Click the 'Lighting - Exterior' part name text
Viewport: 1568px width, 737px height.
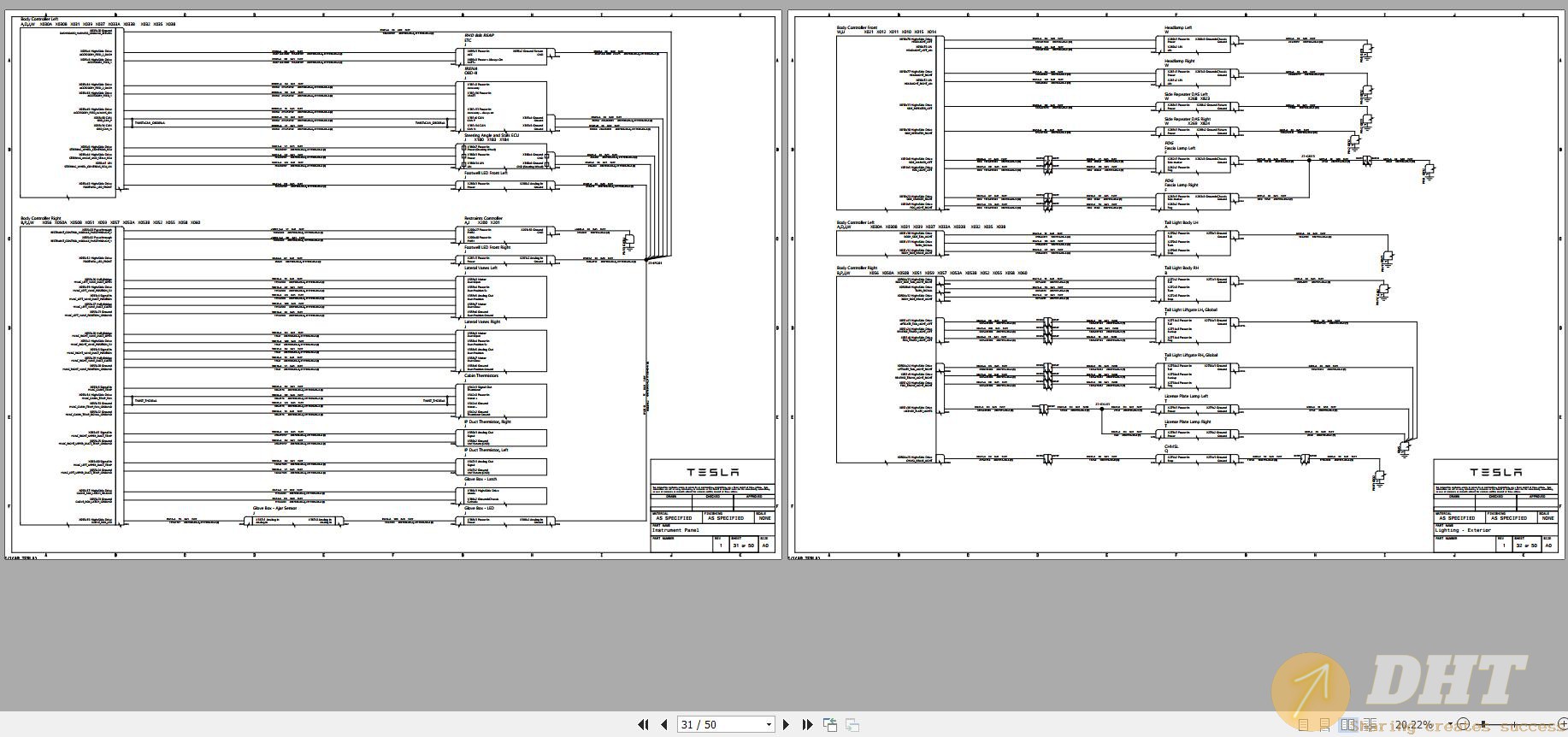tap(1462, 530)
